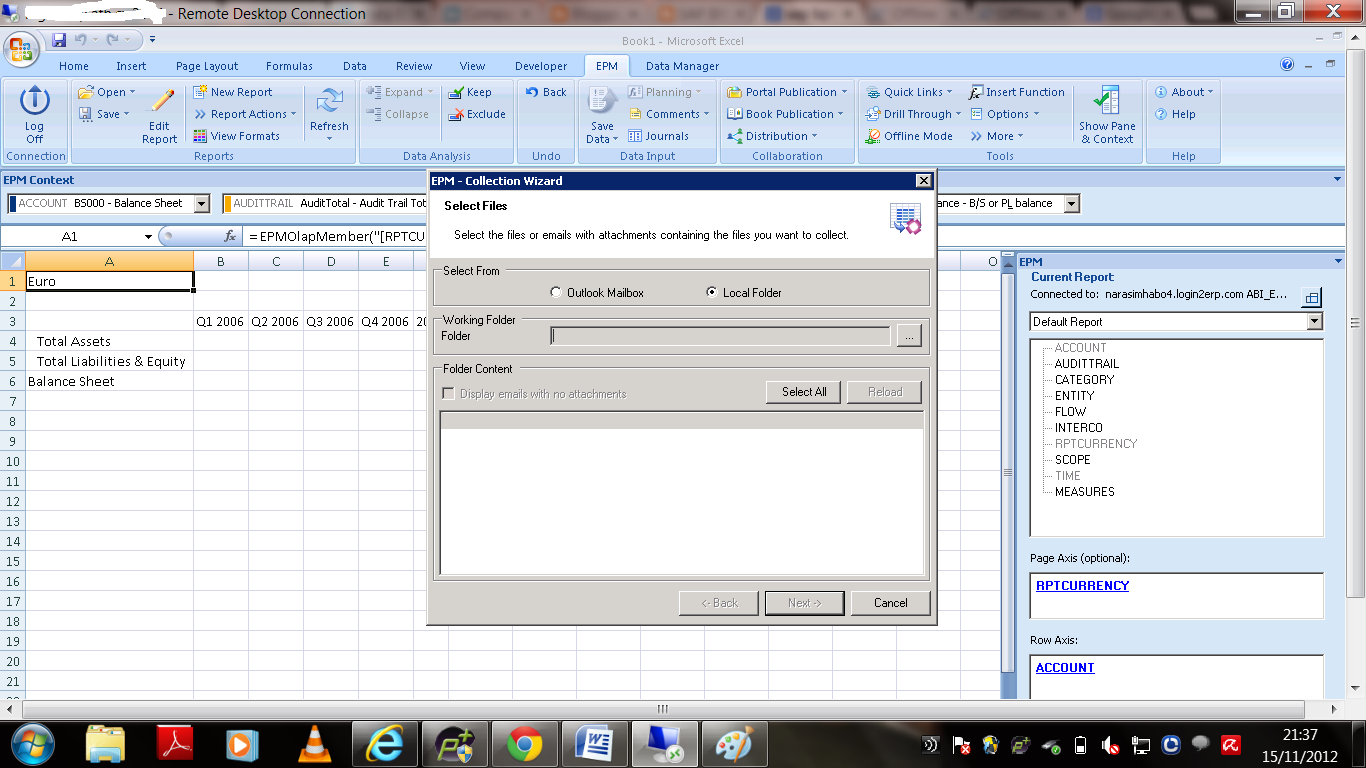
Task: Select the Formulas ribbon tab
Action: [x=288, y=65]
